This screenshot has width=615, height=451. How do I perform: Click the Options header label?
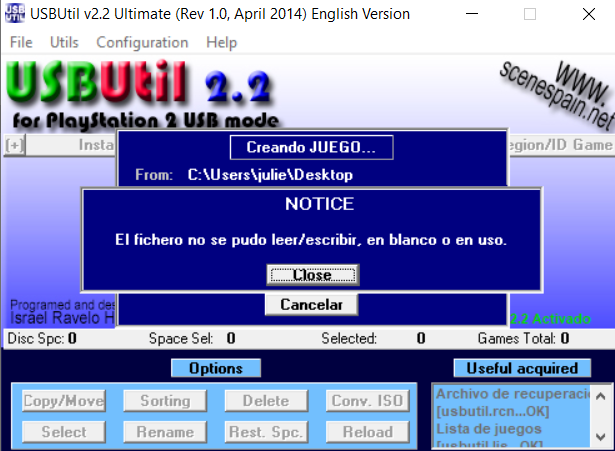tap(216, 368)
